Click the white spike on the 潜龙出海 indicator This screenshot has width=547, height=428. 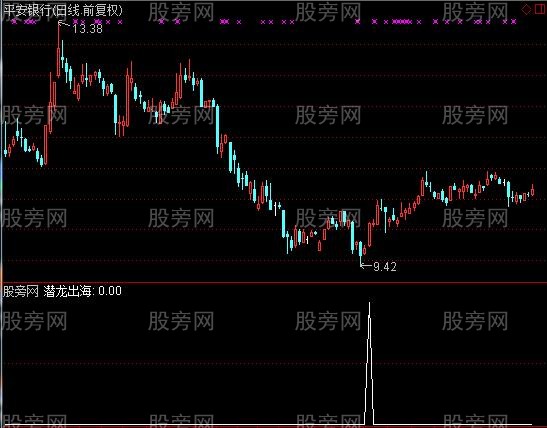coord(369,363)
